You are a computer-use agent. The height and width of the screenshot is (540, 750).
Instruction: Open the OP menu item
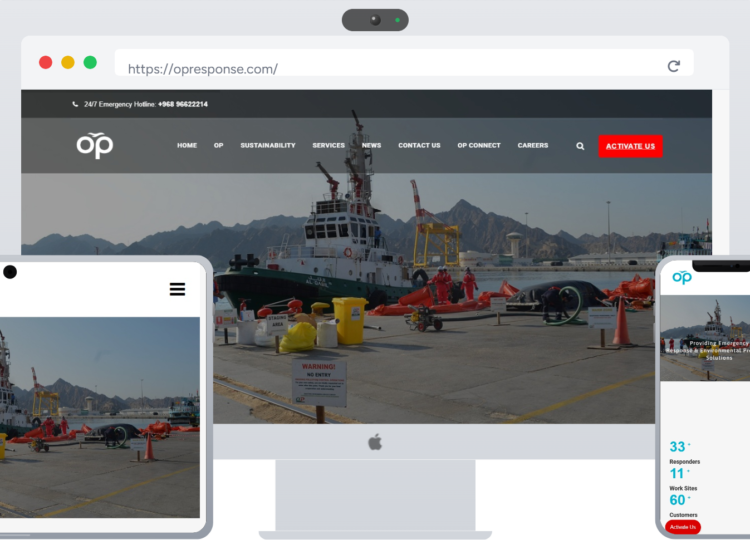coord(218,146)
